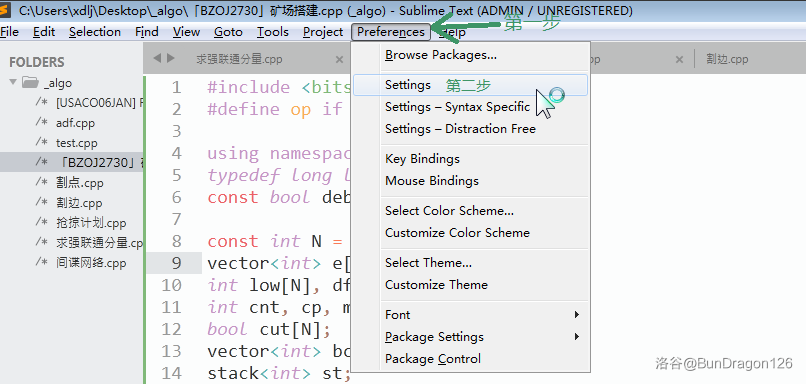The image size is (806, 384).
Task: Open 割边.cpp in the sidebar
Action: click(79, 203)
